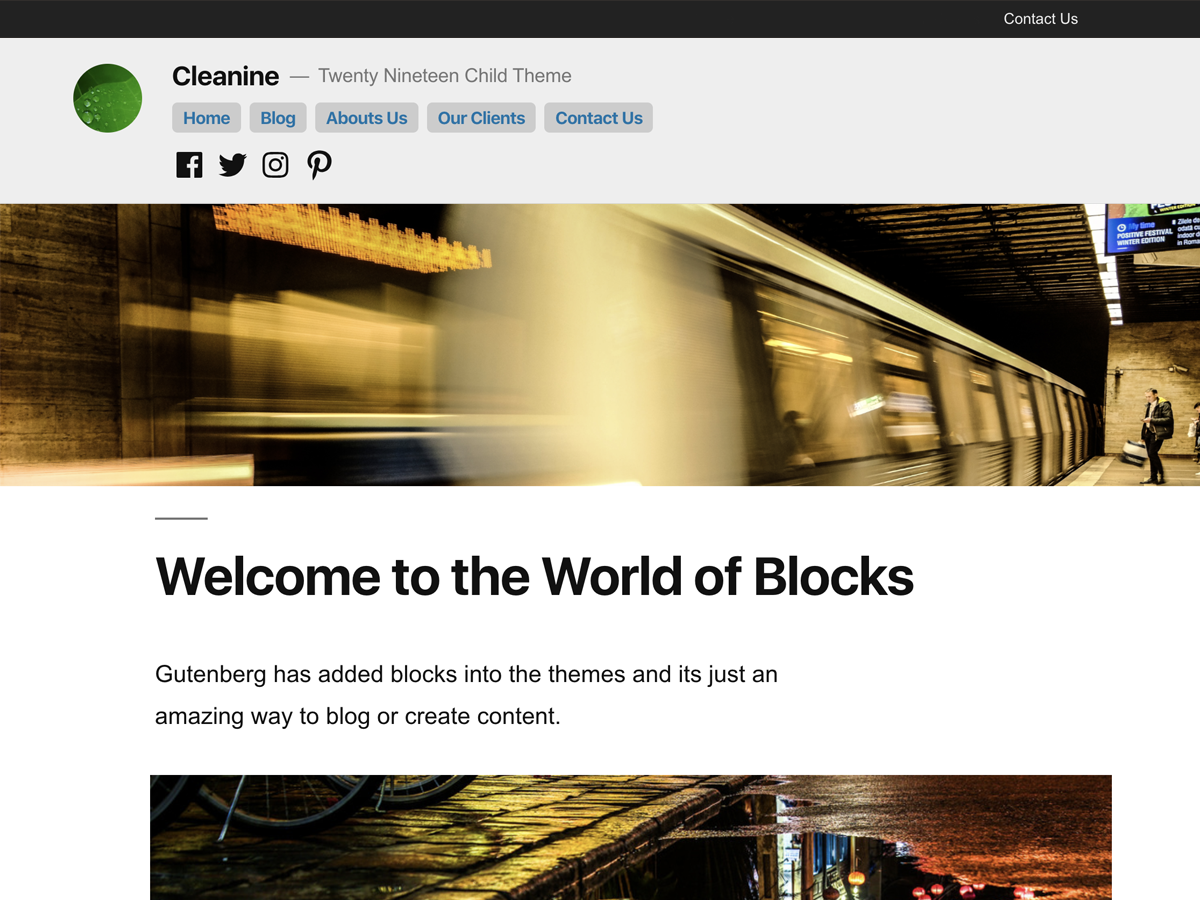This screenshot has height=900, width=1200.
Task: Click the short divider line above the heading
Action: (x=180, y=518)
